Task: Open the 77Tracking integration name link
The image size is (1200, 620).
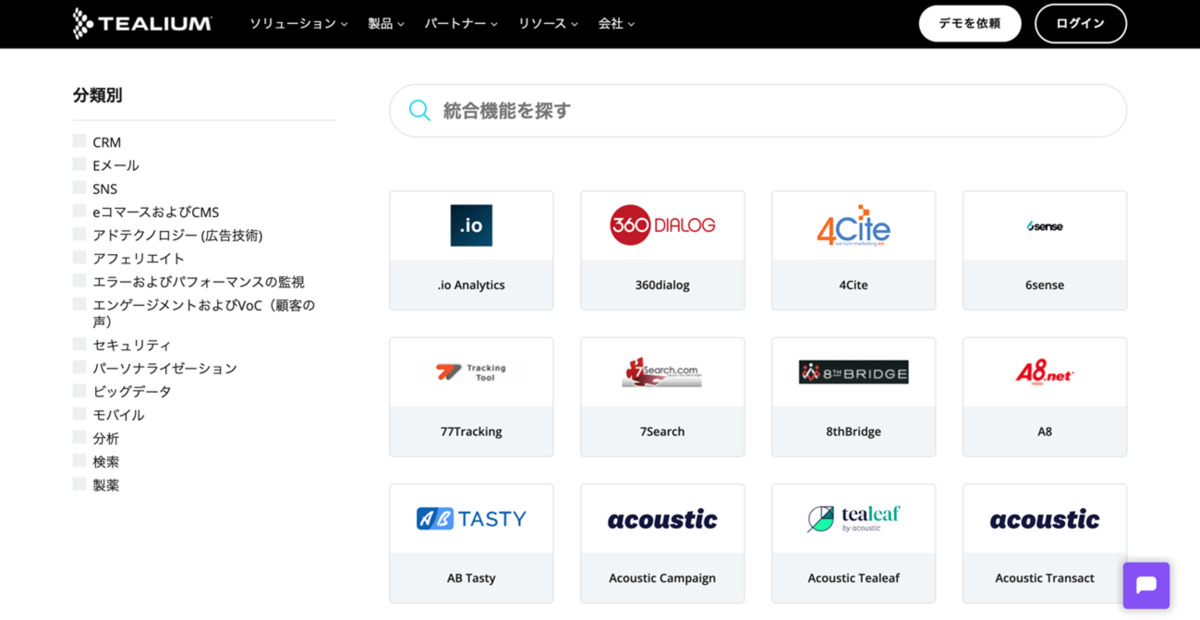Action: (471, 432)
